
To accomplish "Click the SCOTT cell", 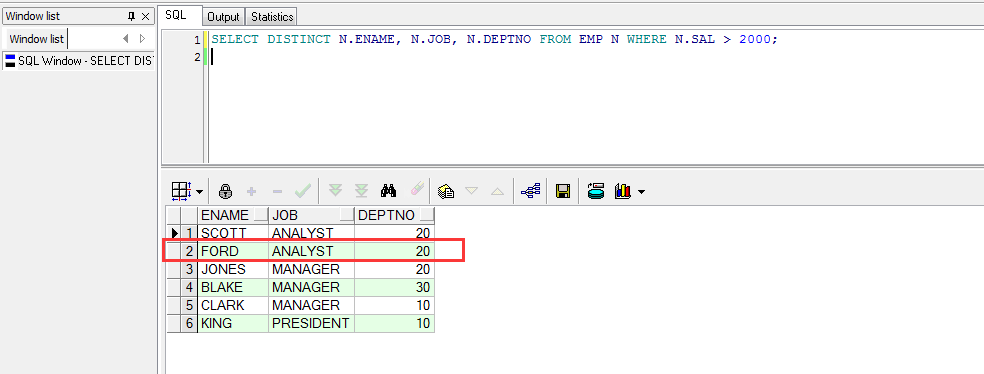I will 233,233.
